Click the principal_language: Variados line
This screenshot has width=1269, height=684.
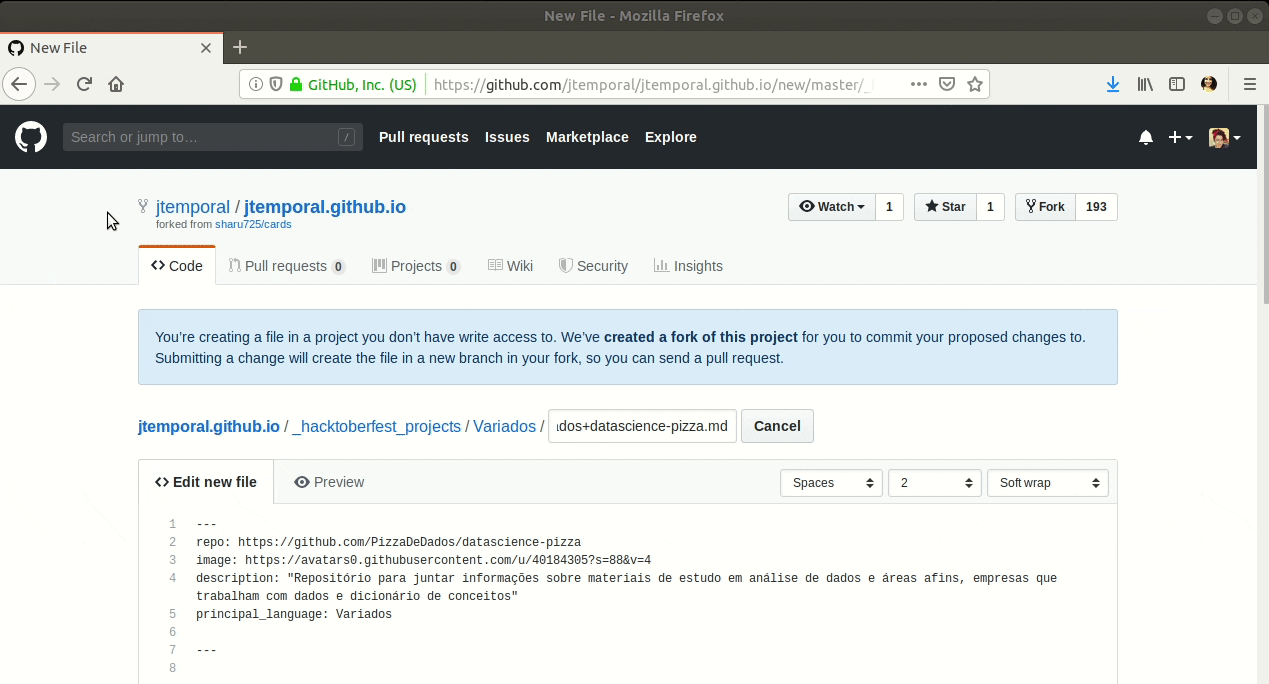tap(294, 614)
